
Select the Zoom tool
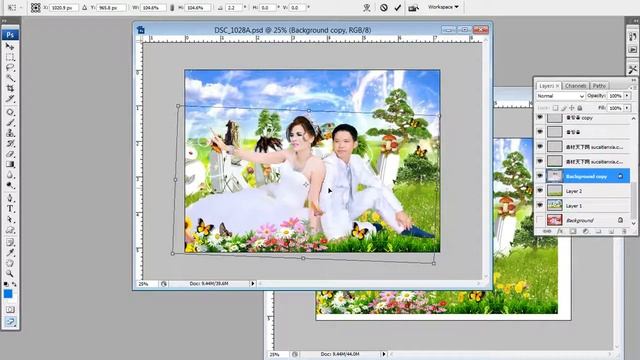point(10,273)
